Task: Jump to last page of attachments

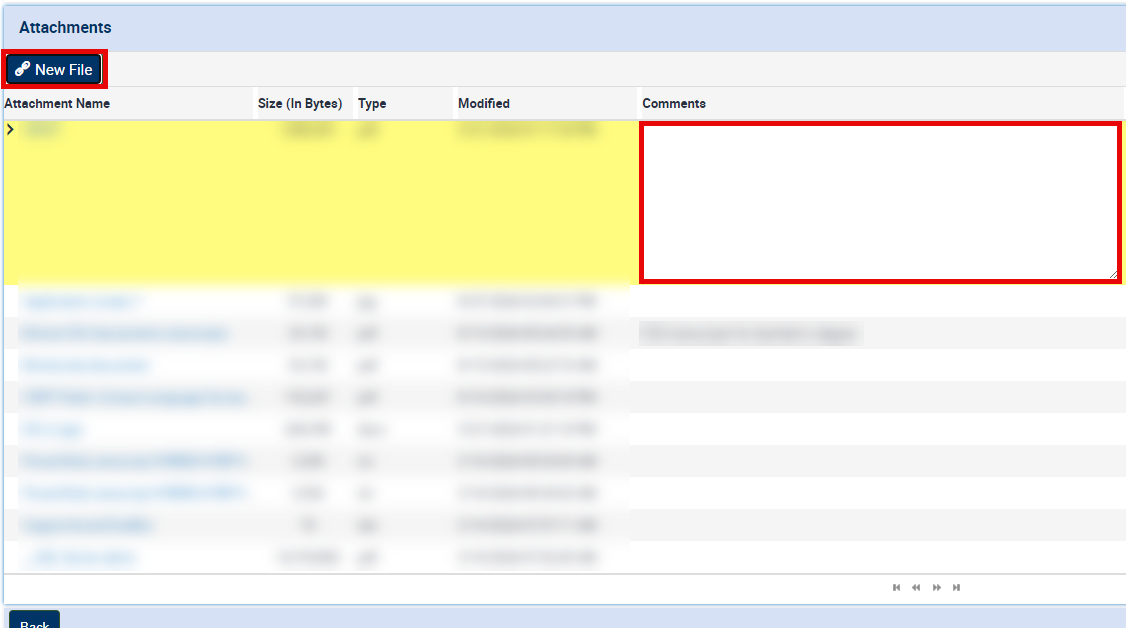Action: 957,588
